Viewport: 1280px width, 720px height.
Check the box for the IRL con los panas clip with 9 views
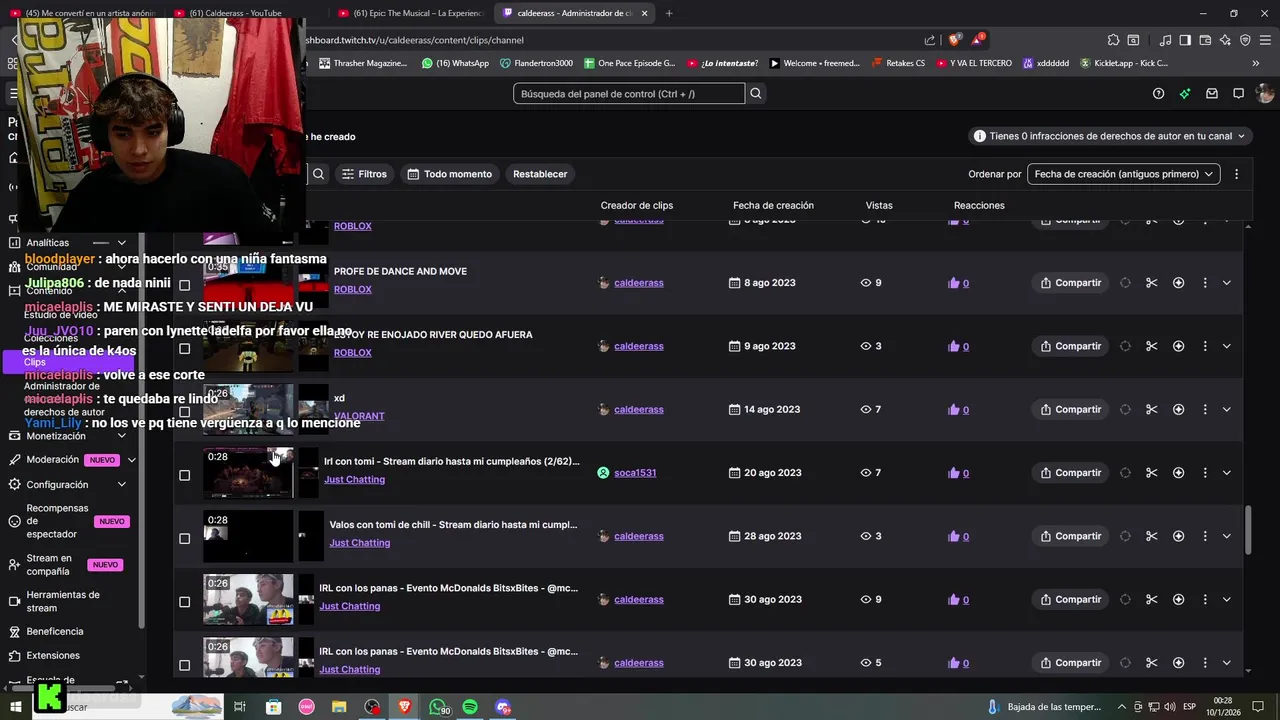pos(184,602)
